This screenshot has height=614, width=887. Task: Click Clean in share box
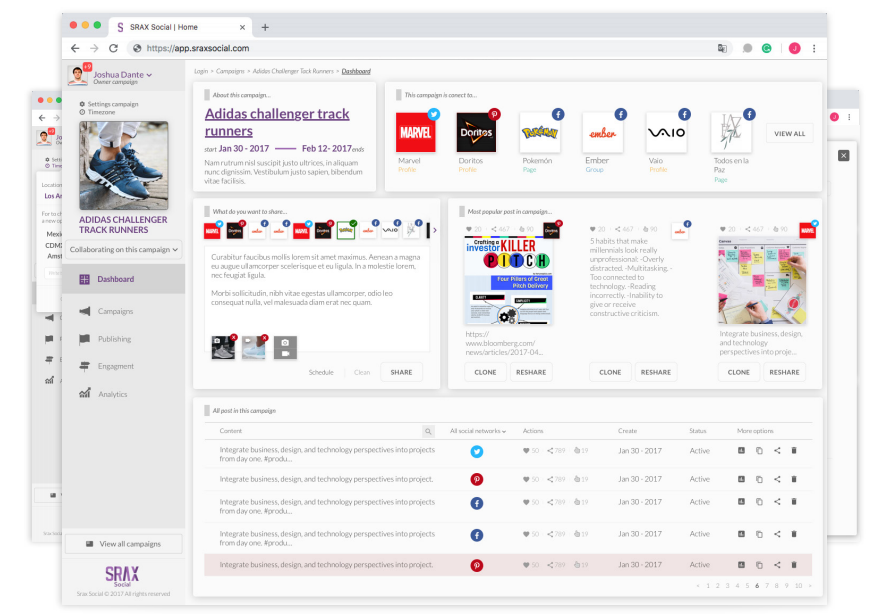coord(362,372)
